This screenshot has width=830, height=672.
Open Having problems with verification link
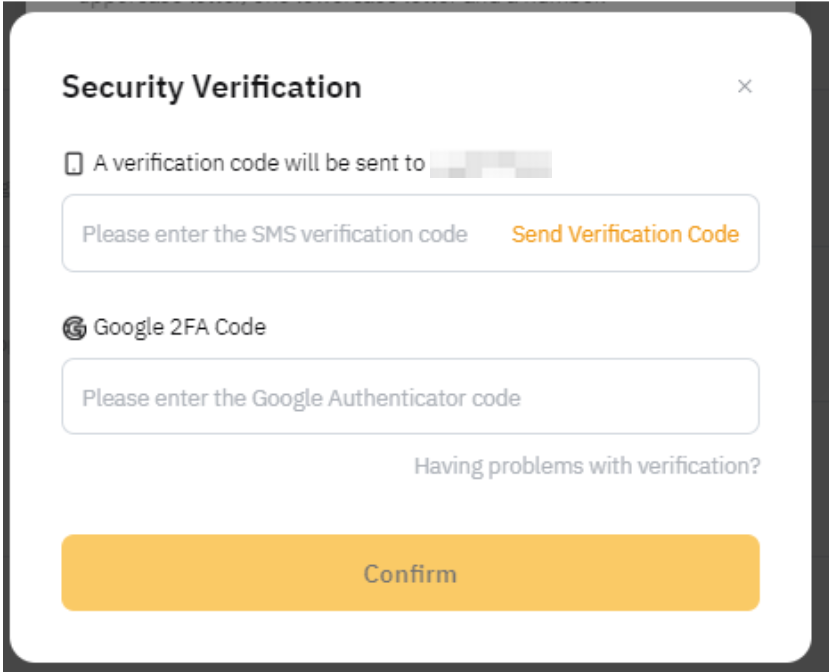[x=587, y=466]
